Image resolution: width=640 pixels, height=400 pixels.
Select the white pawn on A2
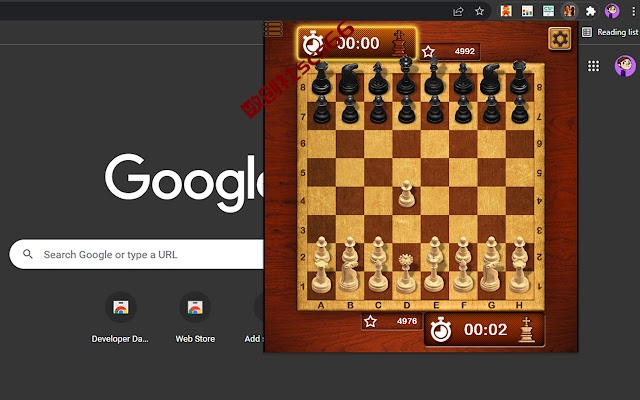321,250
